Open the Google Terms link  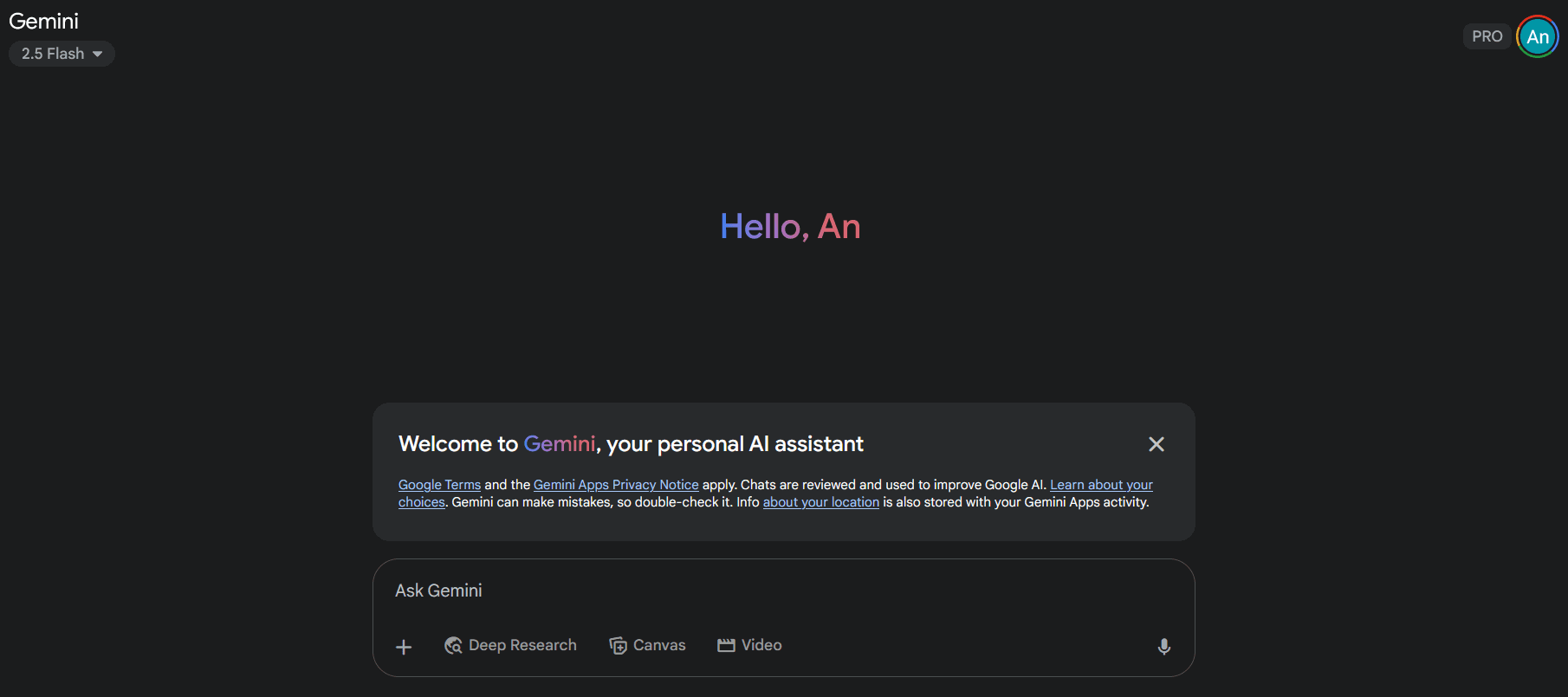[x=439, y=485]
